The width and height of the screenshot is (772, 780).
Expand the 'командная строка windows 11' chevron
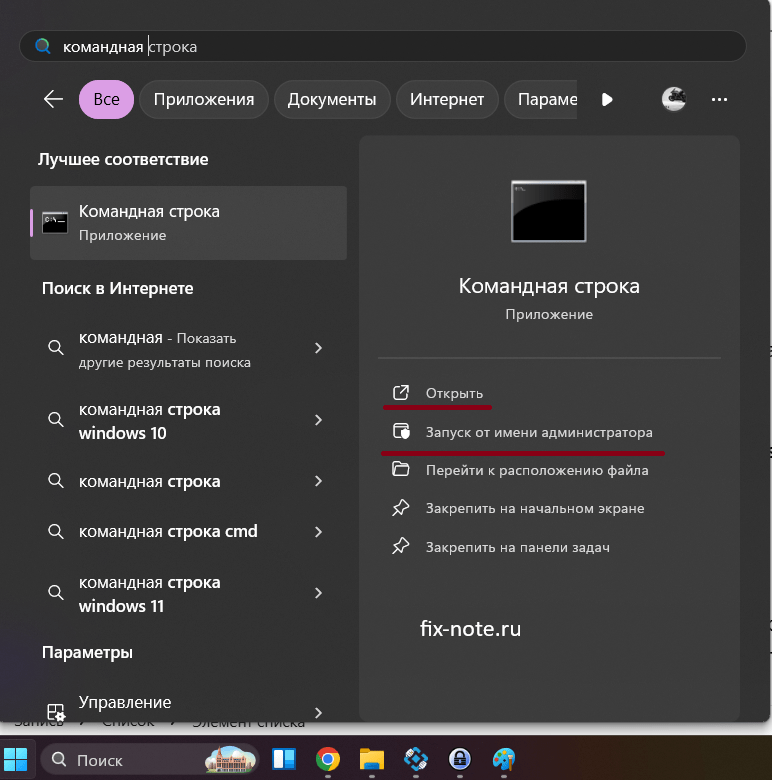click(x=318, y=593)
